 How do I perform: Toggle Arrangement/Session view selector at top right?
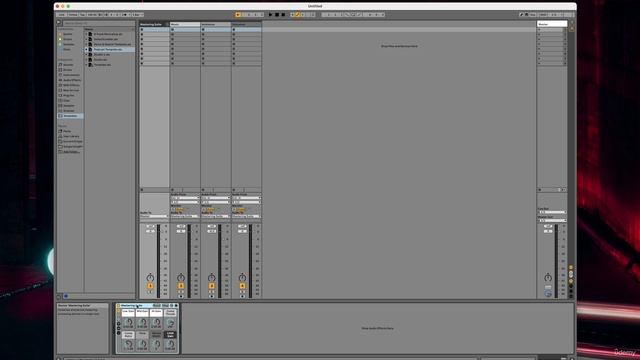[x=572, y=23]
